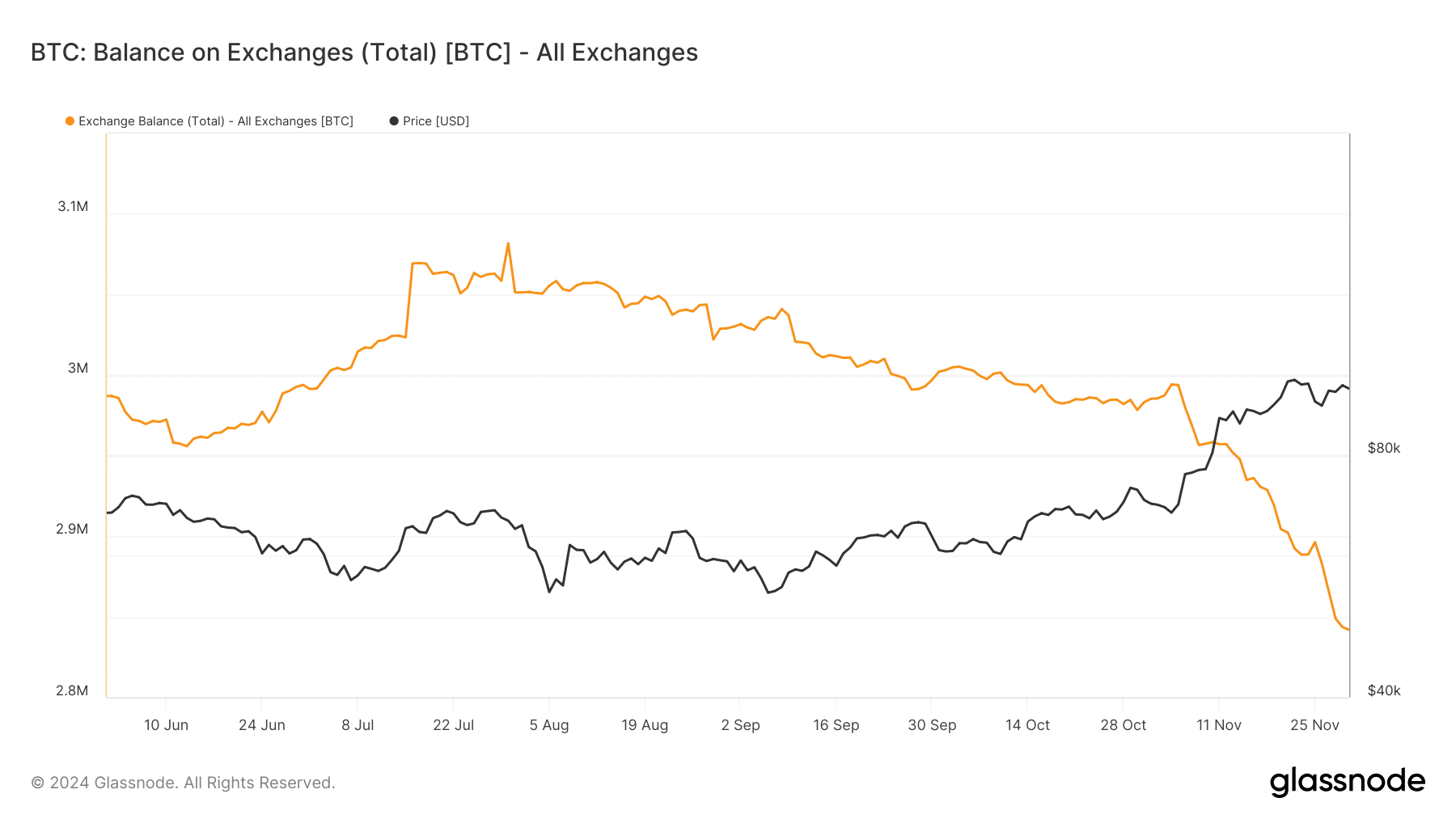The height and width of the screenshot is (819, 1456).
Task: Select the 14 Oct date label
Action: (x=1027, y=725)
